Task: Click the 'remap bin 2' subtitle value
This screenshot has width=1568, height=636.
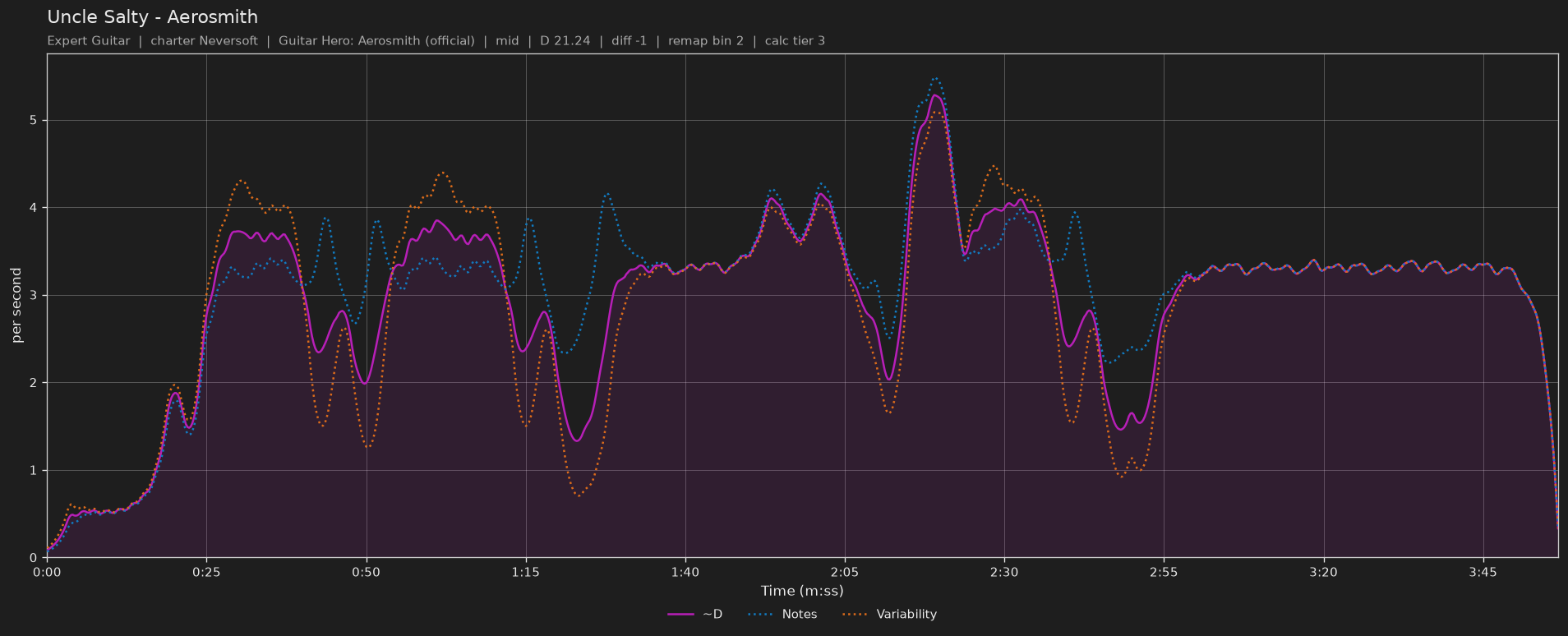Action: [x=706, y=40]
